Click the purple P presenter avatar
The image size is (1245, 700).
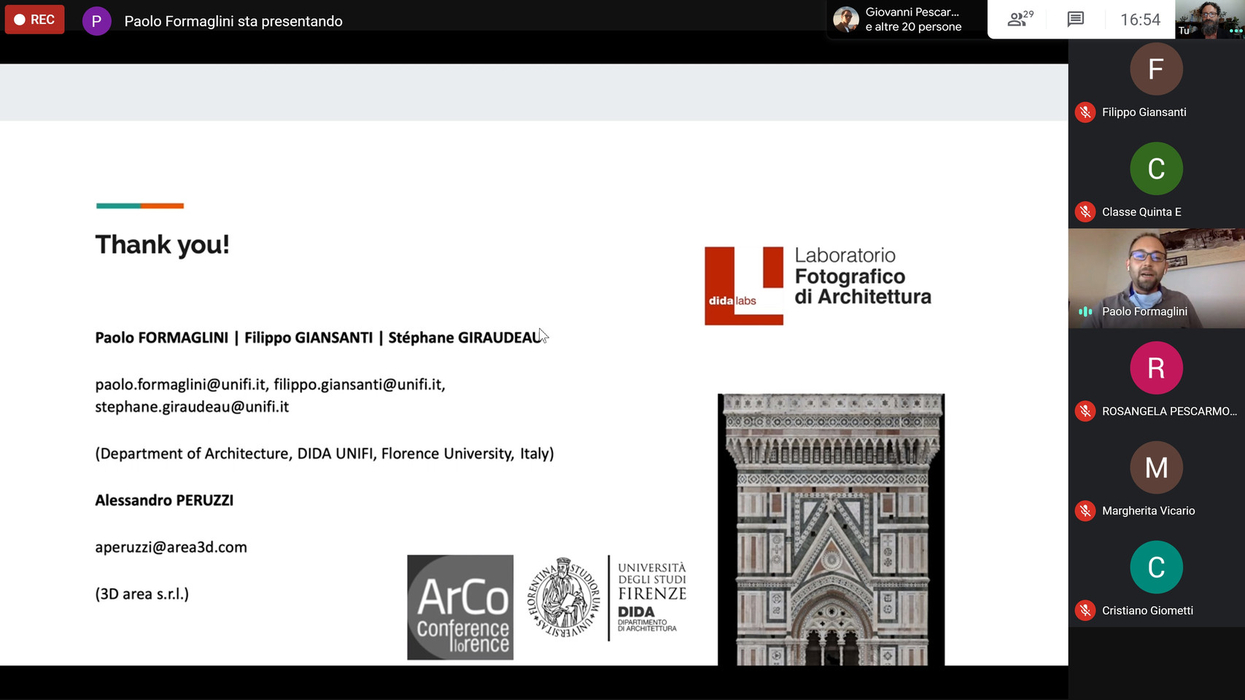(96, 20)
